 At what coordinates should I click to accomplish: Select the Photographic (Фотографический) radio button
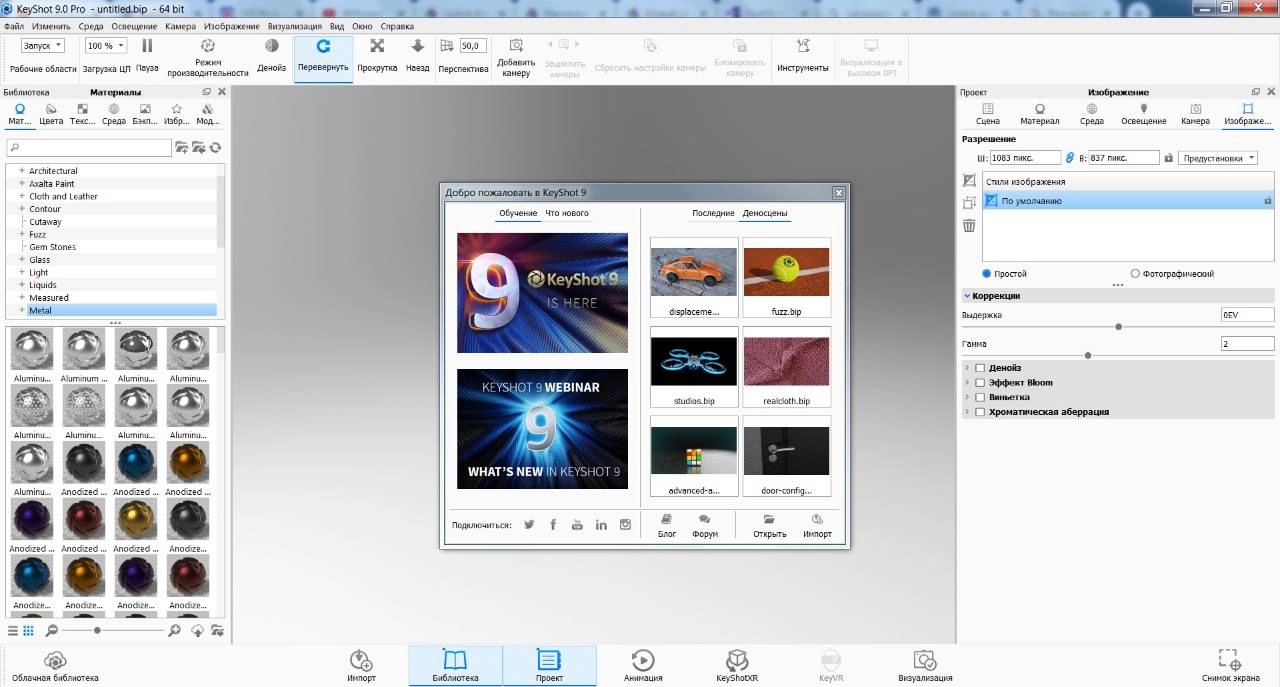coord(1135,274)
